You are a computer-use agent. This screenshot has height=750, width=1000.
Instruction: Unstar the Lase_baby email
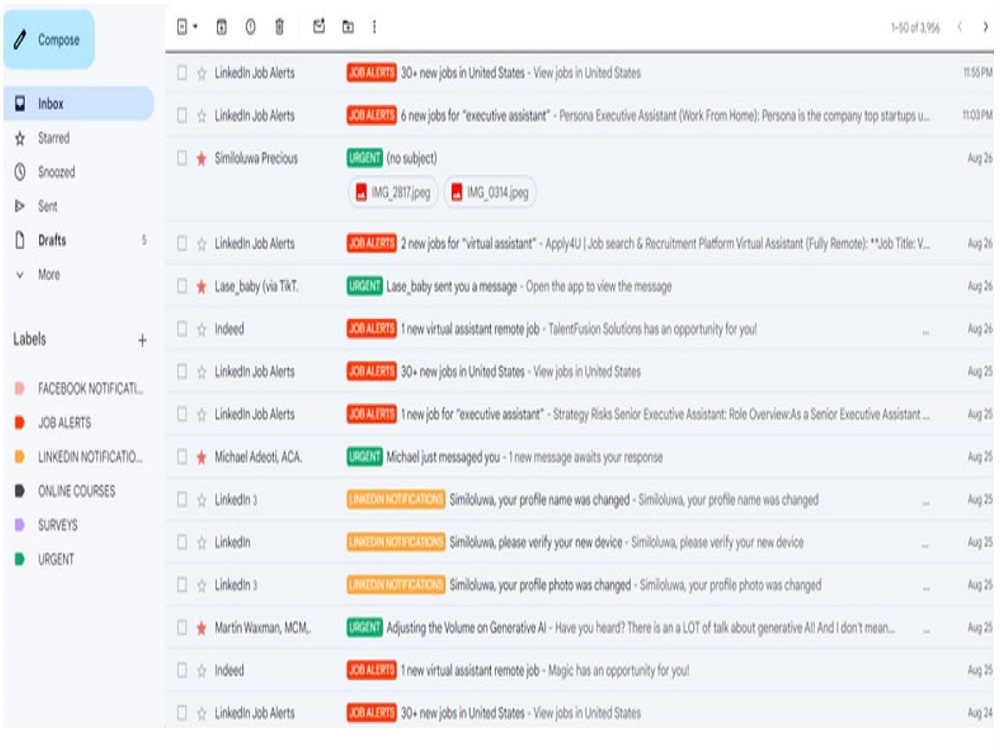click(x=202, y=286)
